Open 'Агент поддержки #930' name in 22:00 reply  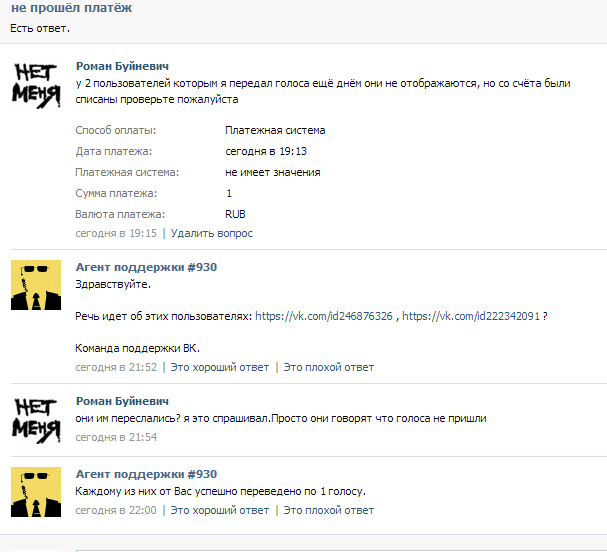pos(146,474)
